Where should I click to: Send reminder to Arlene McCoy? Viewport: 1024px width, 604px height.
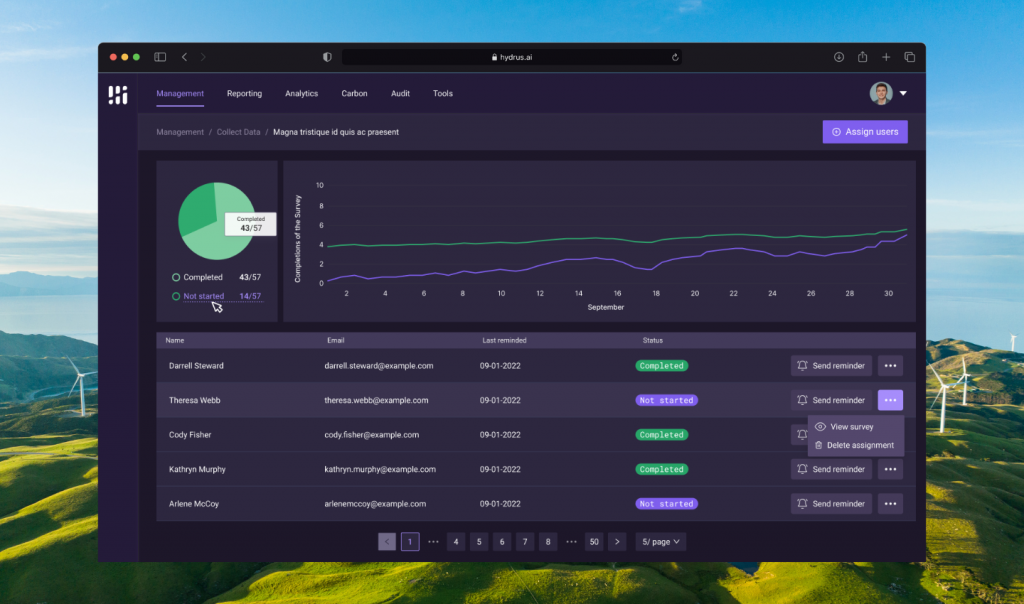coord(831,503)
